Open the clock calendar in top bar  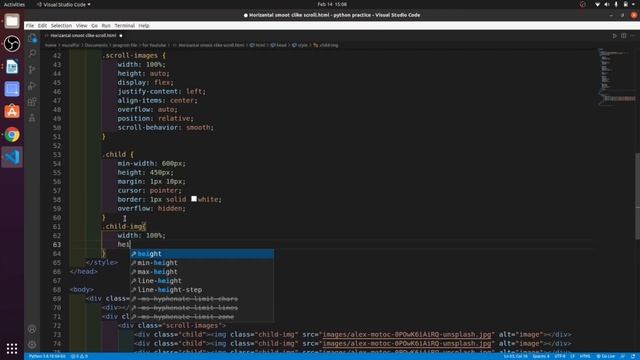pyautogui.click(x=332, y=4)
